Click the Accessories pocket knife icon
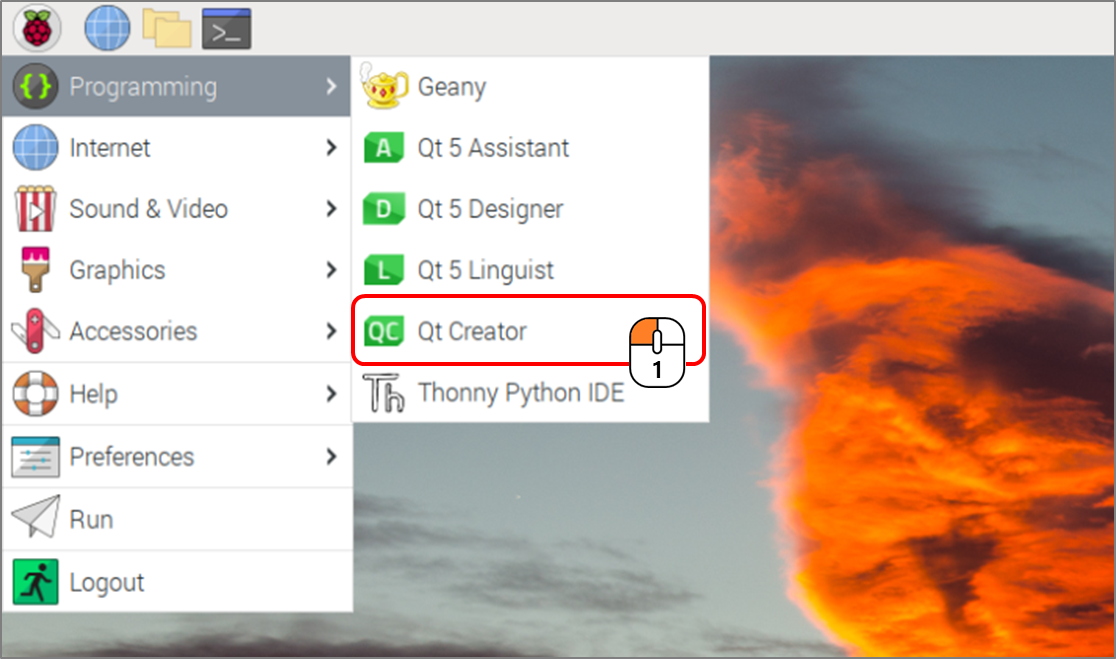 pyautogui.click(x=35, y=331)
